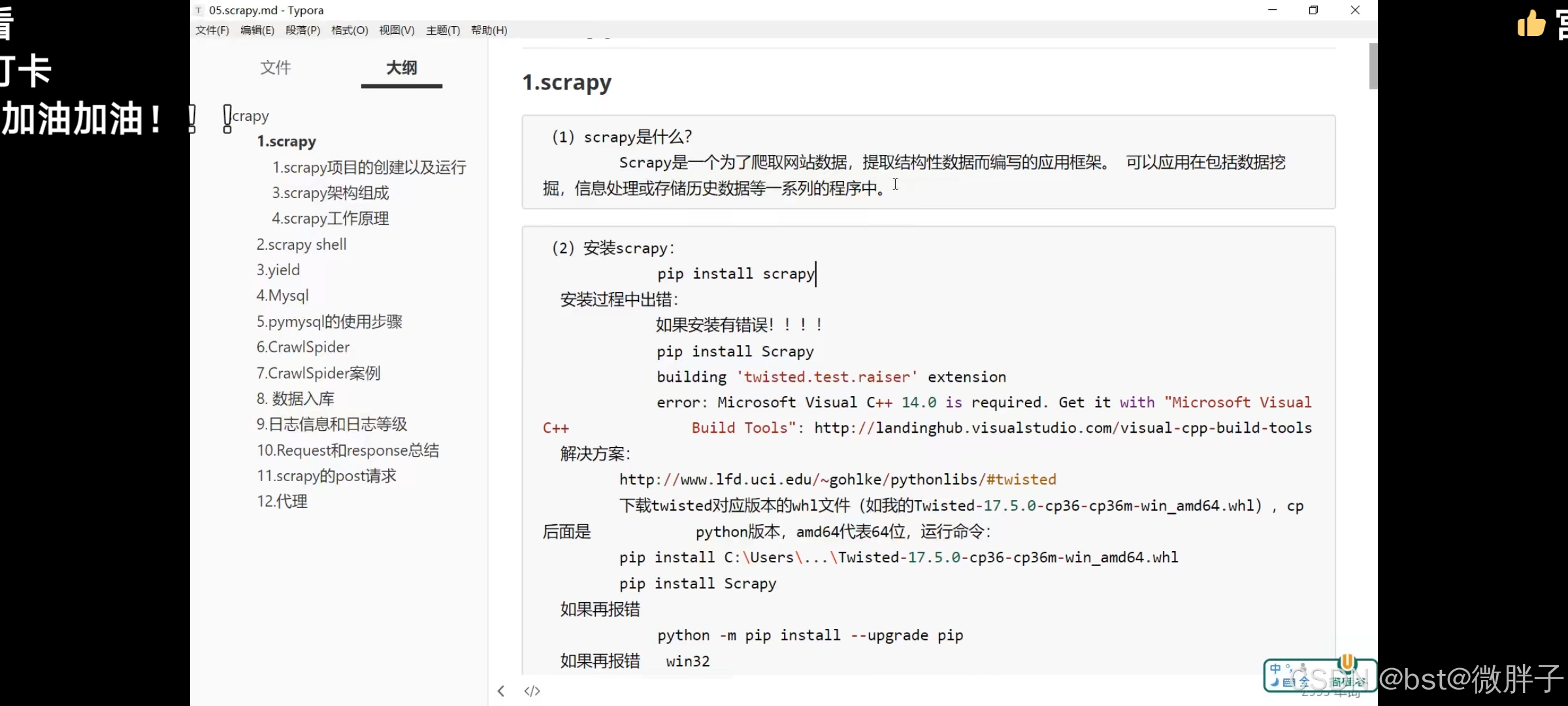Go to outline item 12.代理
This screenshot has height=706, width=1568.
(x=282, y=501)
